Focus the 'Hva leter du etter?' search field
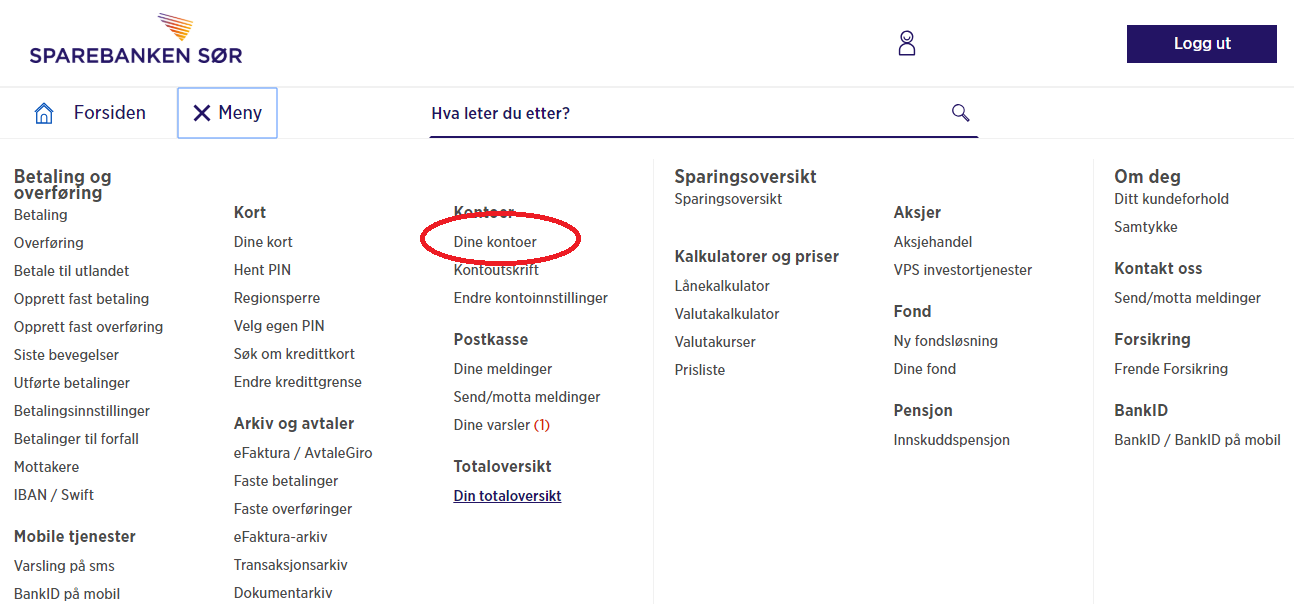1294x604 pixels. tap(680, 113)
